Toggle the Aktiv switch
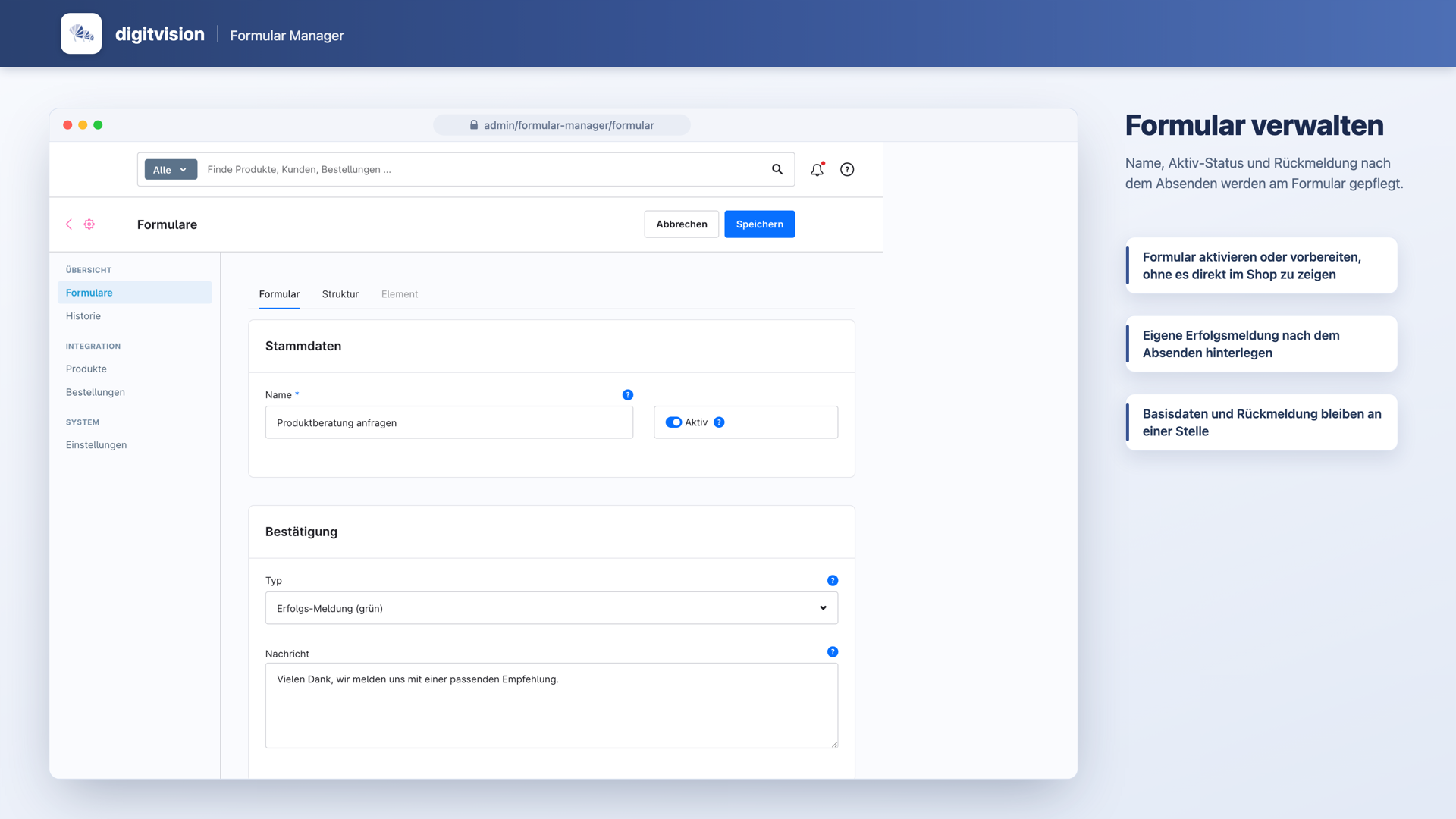 [x=673, y=422]
